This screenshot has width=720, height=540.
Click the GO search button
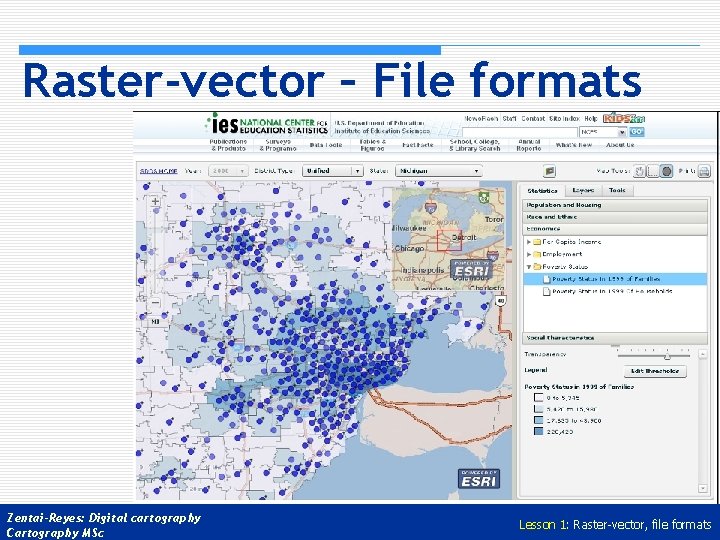pyautogui.click(x=636, y=132)
